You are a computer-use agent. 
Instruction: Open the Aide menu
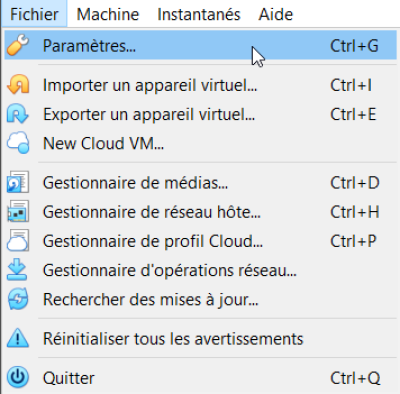tap(276, 14)
